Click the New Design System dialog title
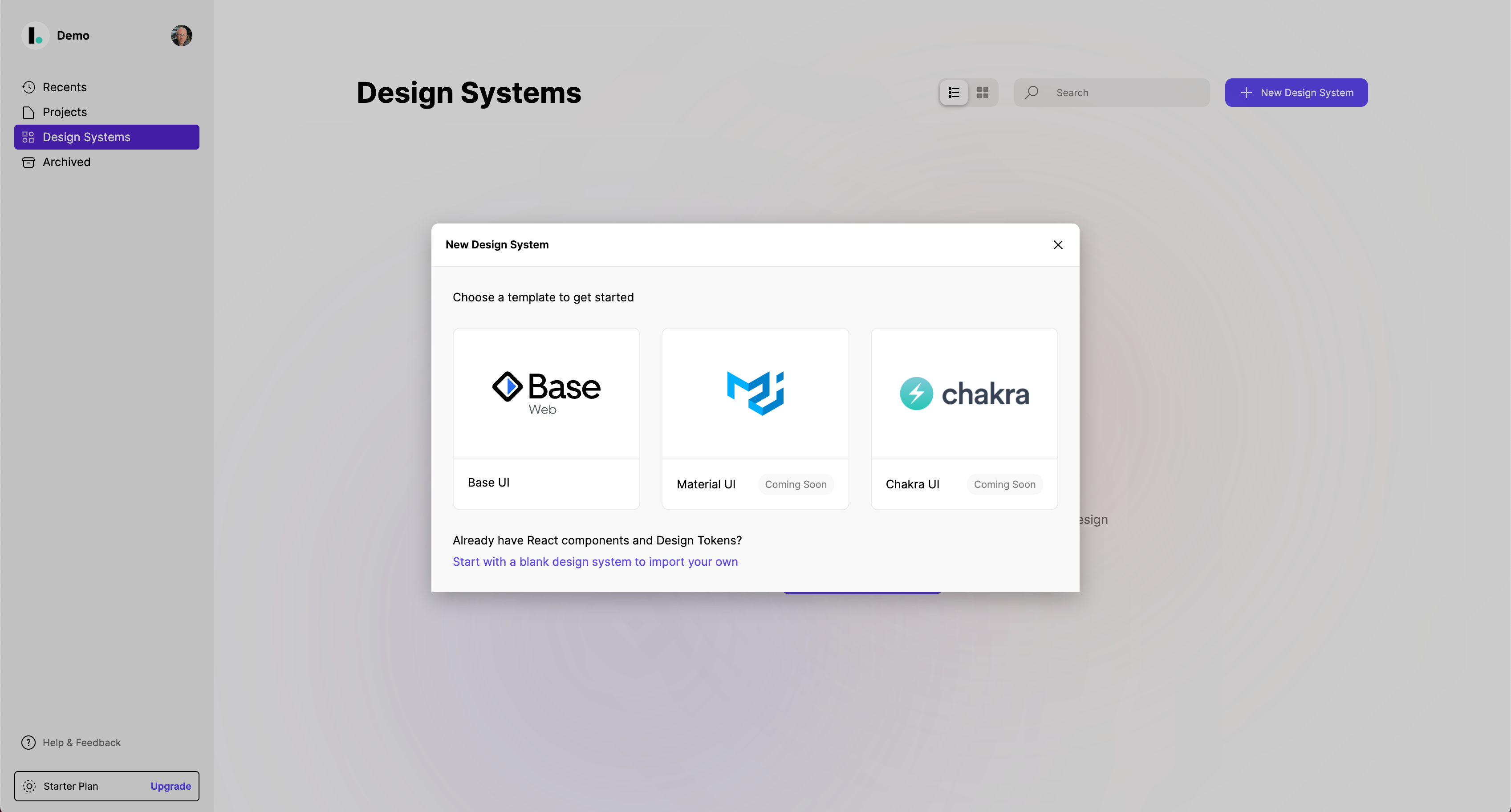This screenshot has height=812, width=1511. (497, 245)
